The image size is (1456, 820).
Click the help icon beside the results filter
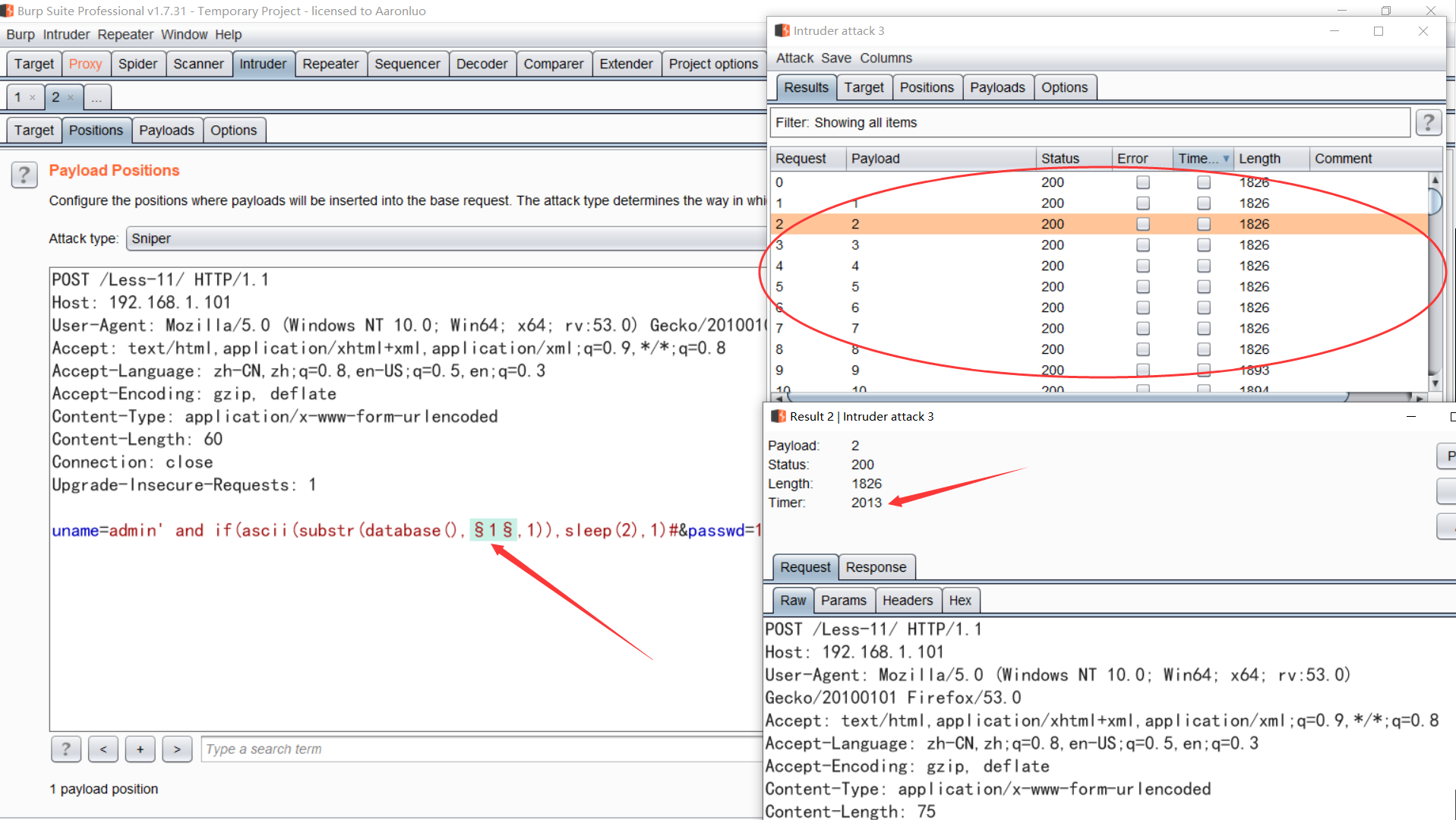pyautogui.click(x=1429, y=122)
